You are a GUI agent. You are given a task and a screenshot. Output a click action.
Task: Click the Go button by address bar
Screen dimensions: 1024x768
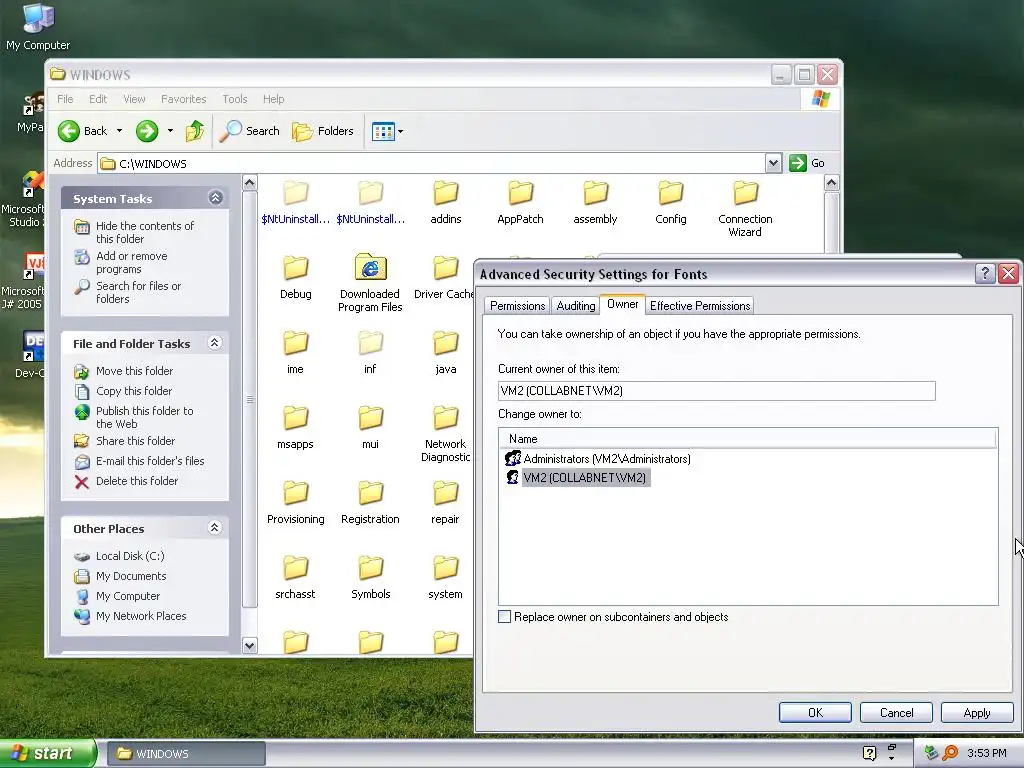click(x=807, y=163)
